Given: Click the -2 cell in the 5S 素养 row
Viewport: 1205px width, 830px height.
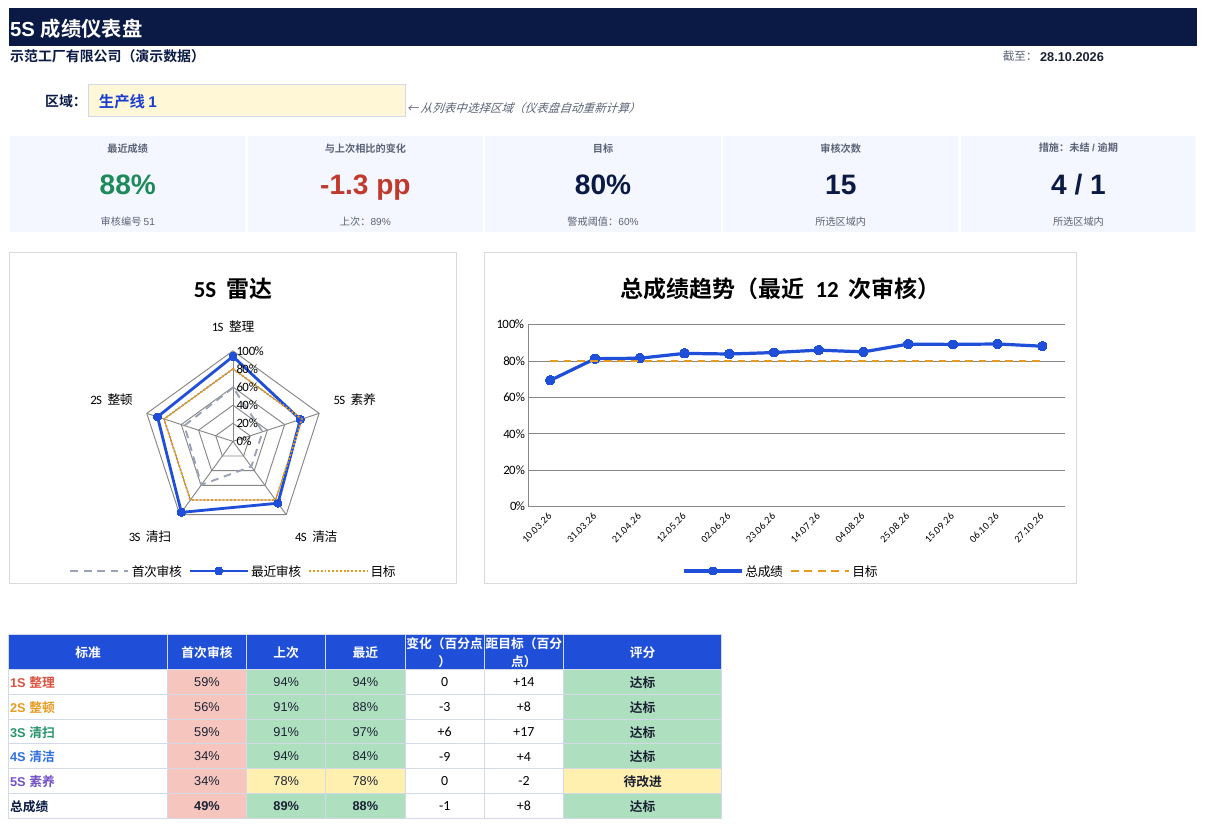Looking at the screenshot, I should (x=524, y=781).
